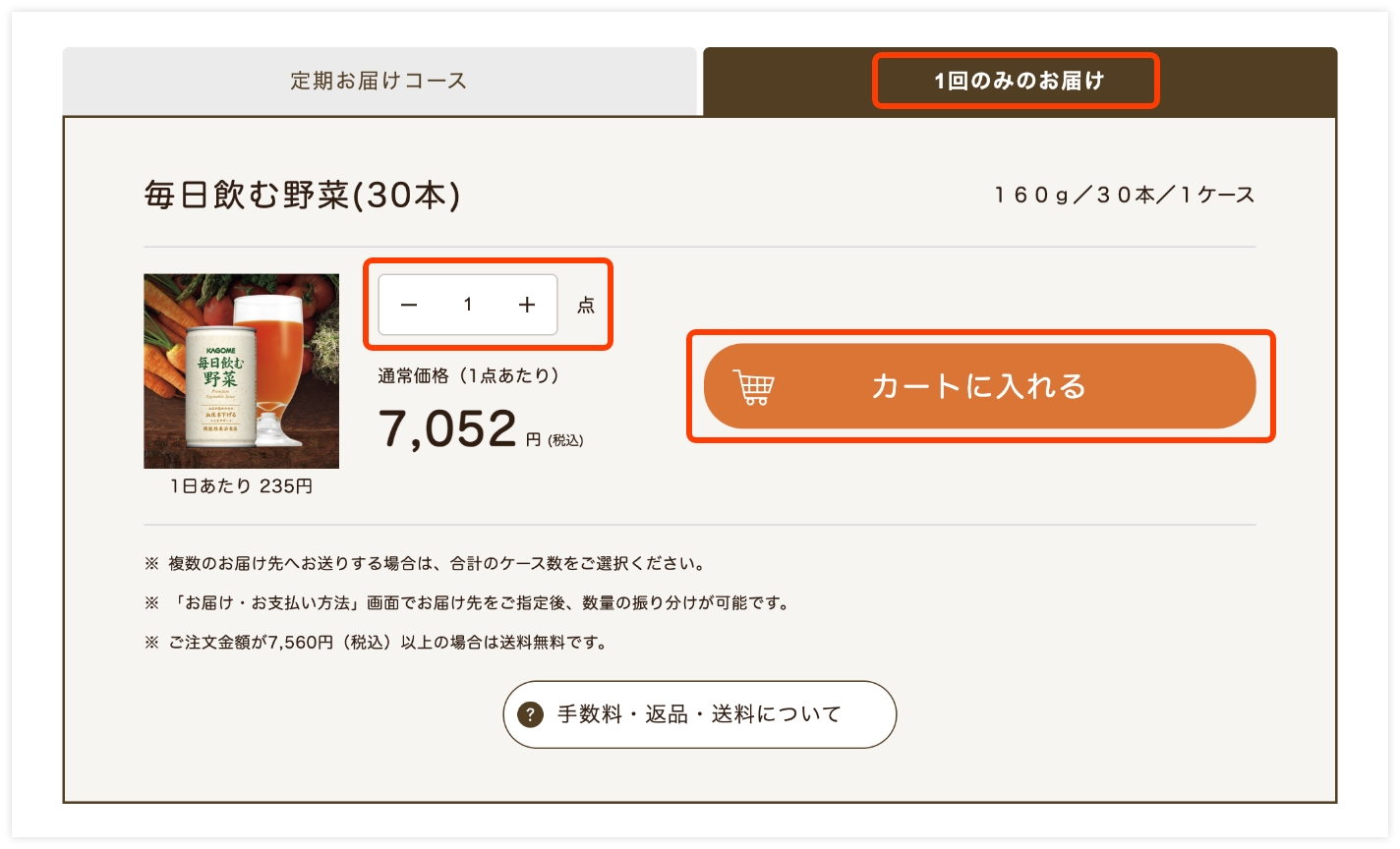Increase quantity with the plus icon
The height and width of the screenshot is (849, 1400).
(x=527, y=305)
